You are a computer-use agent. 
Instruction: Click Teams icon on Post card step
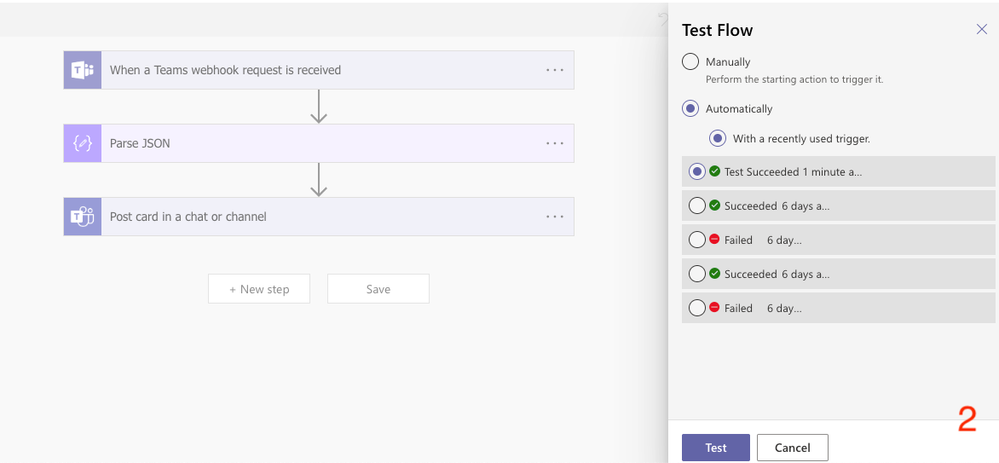tap(82, 216)
